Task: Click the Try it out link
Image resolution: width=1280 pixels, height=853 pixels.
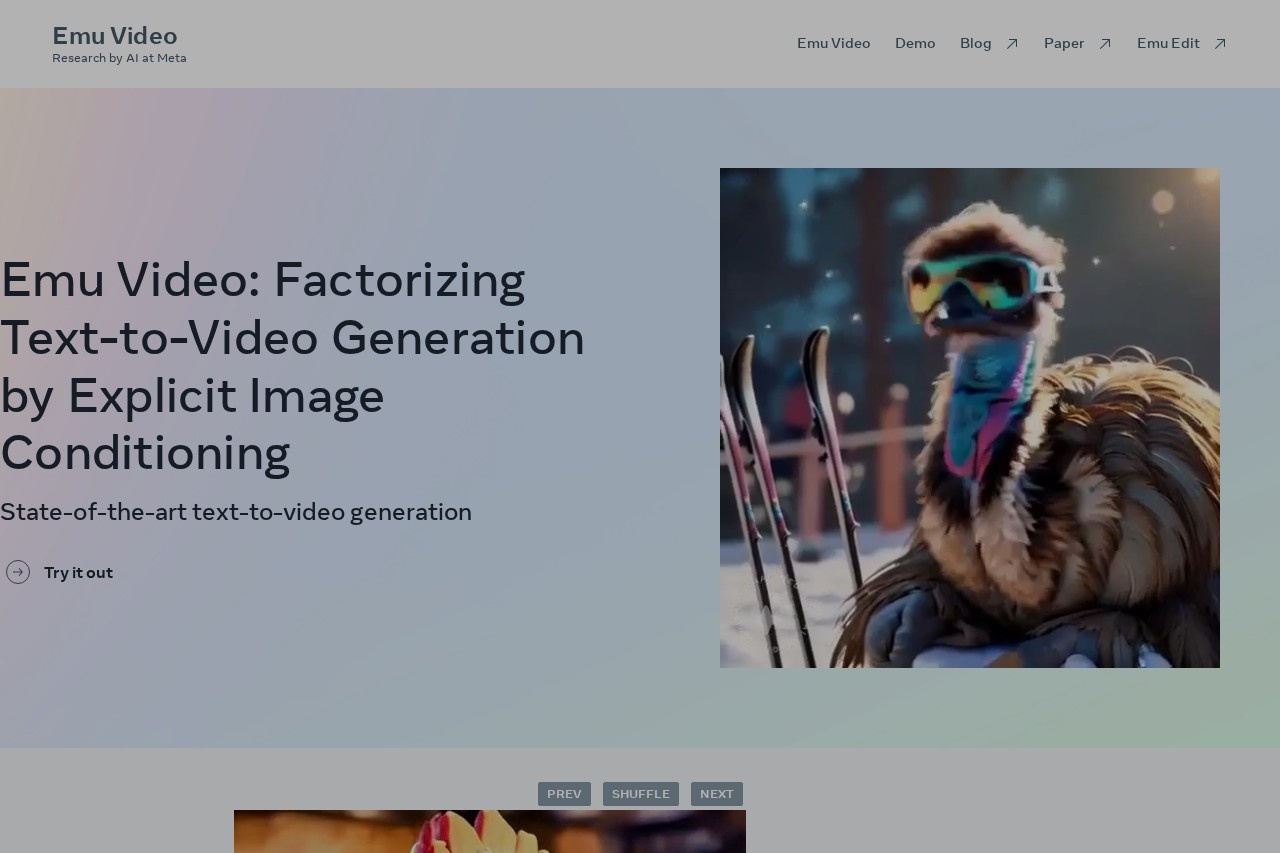Action: coord(78,572)
